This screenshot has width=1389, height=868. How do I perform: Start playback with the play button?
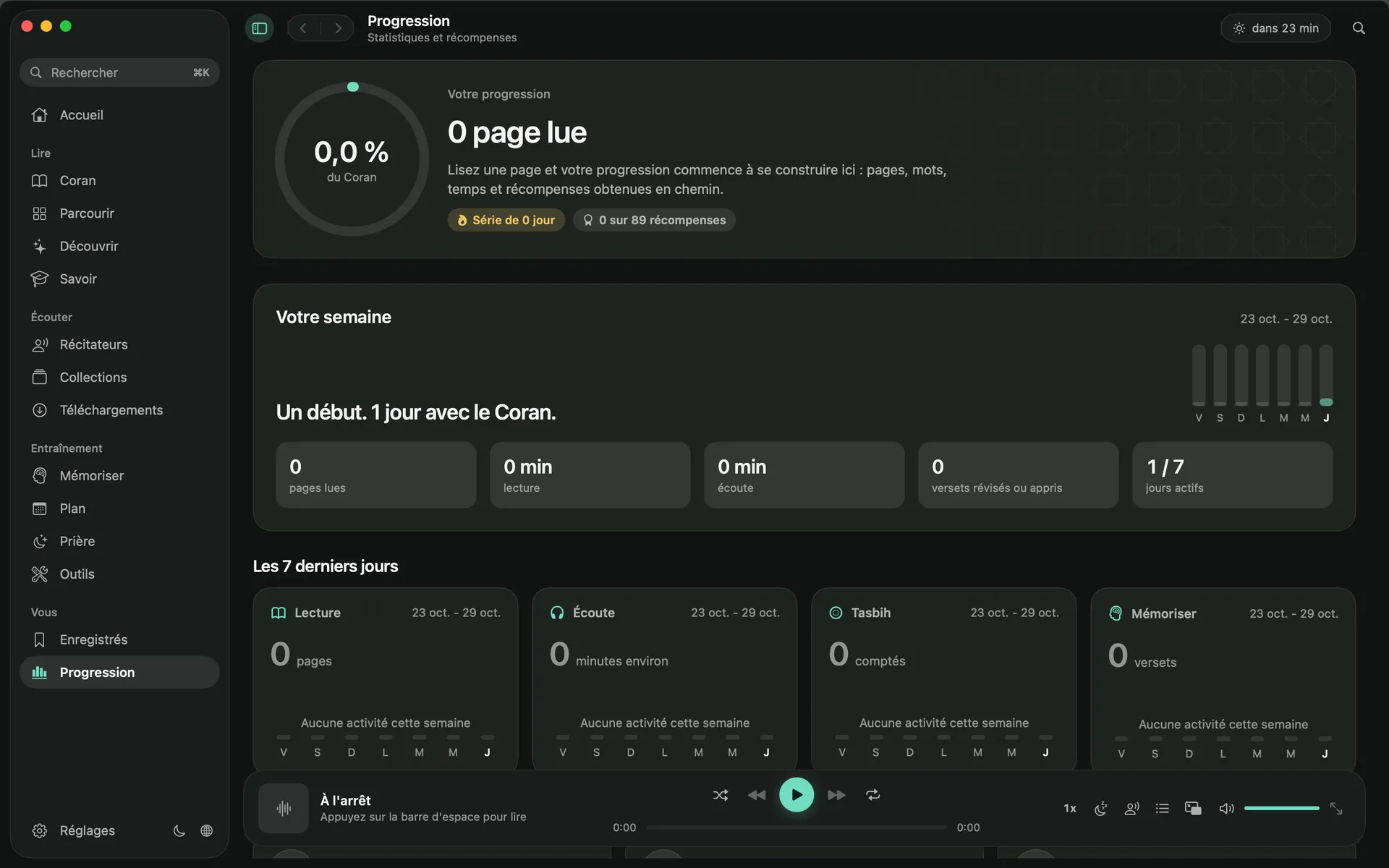797,795
